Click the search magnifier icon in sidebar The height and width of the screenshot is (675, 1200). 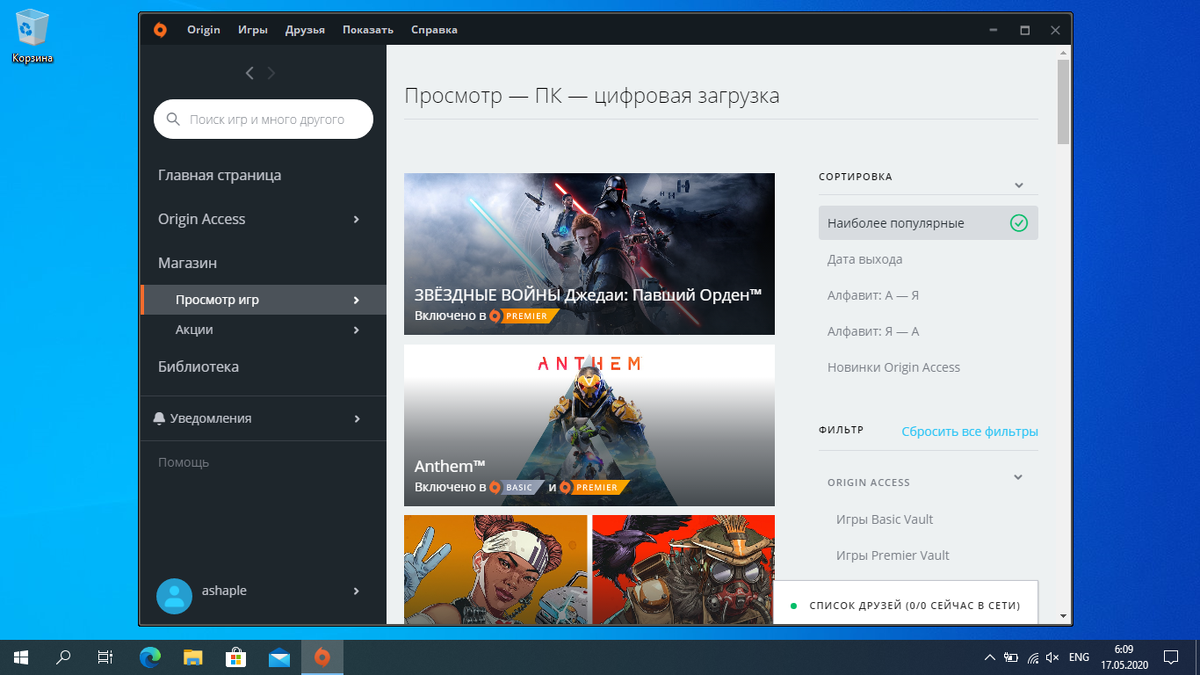point(173,119)
